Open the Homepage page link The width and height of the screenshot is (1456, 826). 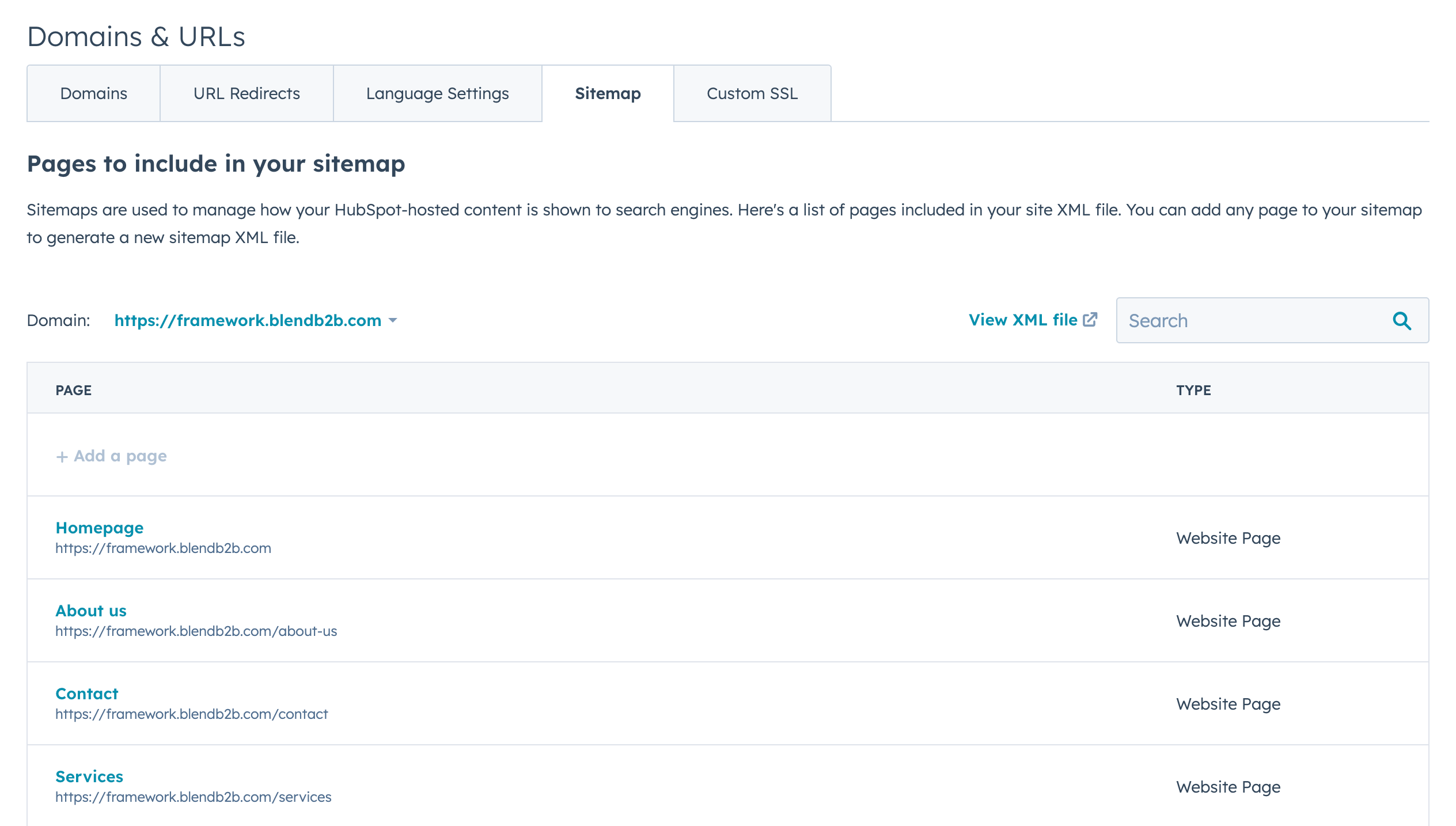click(99, 527)
